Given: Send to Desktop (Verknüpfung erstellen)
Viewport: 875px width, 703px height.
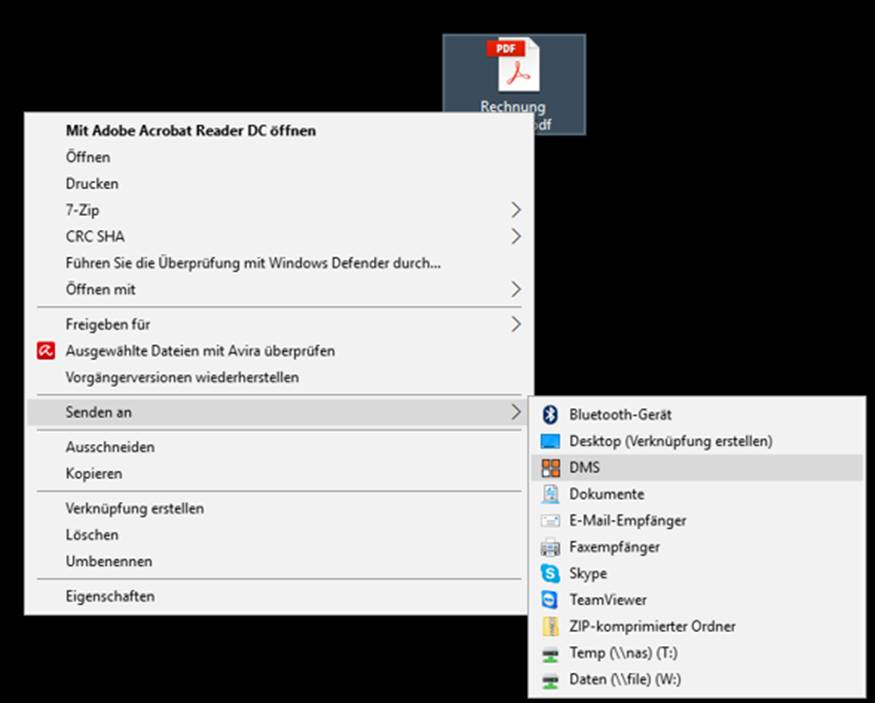Looking at the screenshot, I should (x=697, y=441).
